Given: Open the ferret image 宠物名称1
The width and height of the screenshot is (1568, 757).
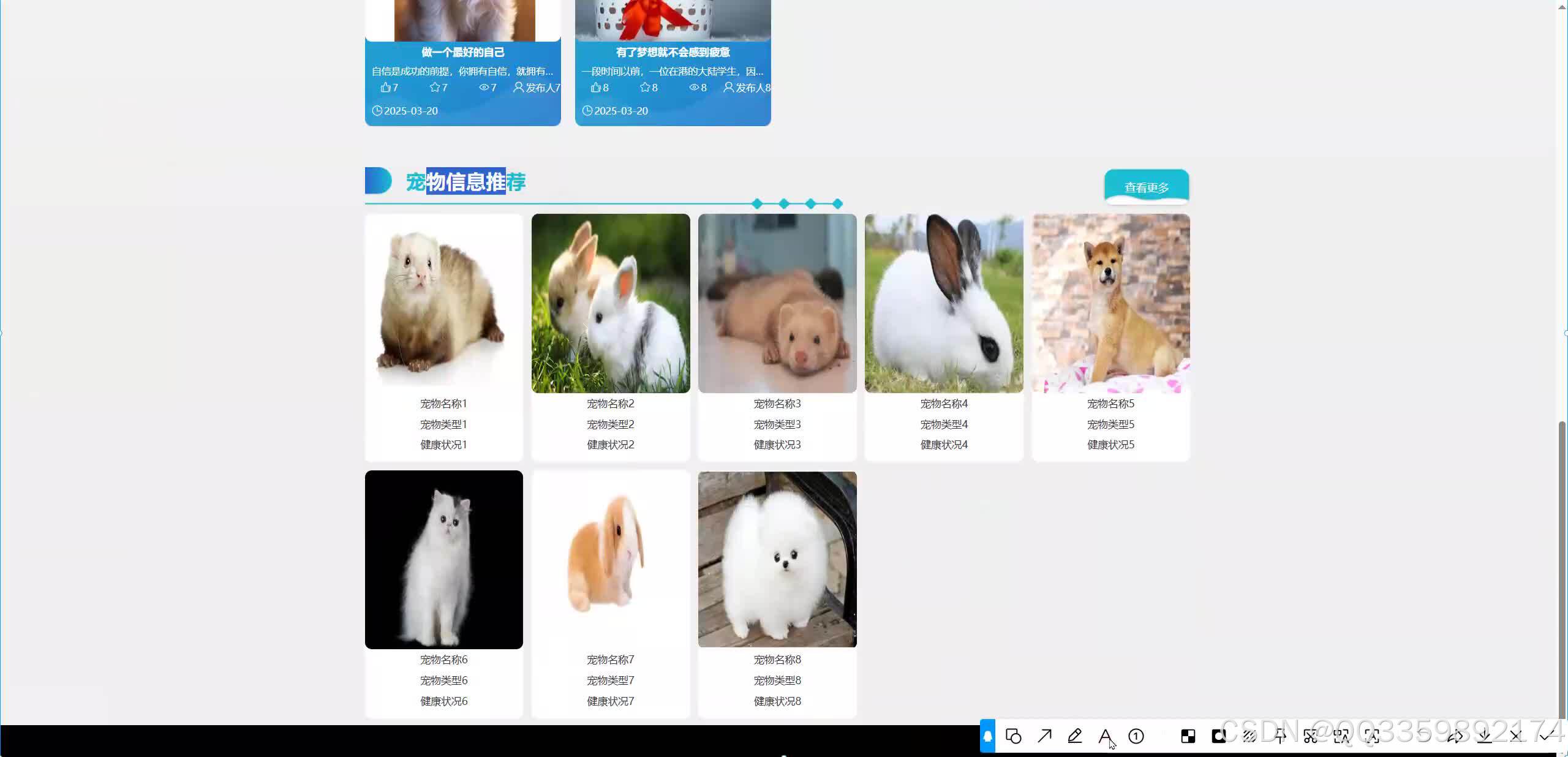Looking at the screenshot, I should click(x=443, y=303).
